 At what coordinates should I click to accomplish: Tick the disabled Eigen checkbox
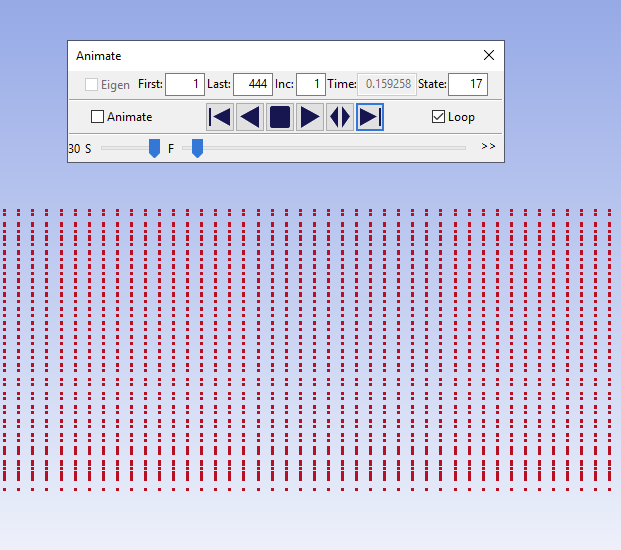pos(91,84)
